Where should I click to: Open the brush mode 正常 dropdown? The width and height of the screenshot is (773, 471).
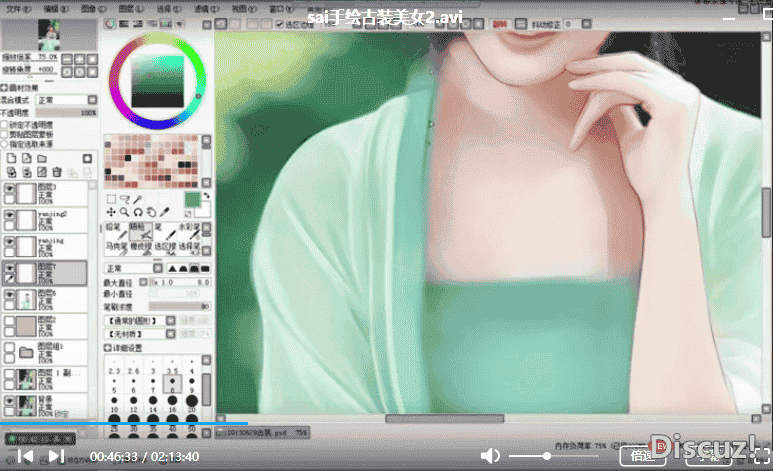pos(133,268)
